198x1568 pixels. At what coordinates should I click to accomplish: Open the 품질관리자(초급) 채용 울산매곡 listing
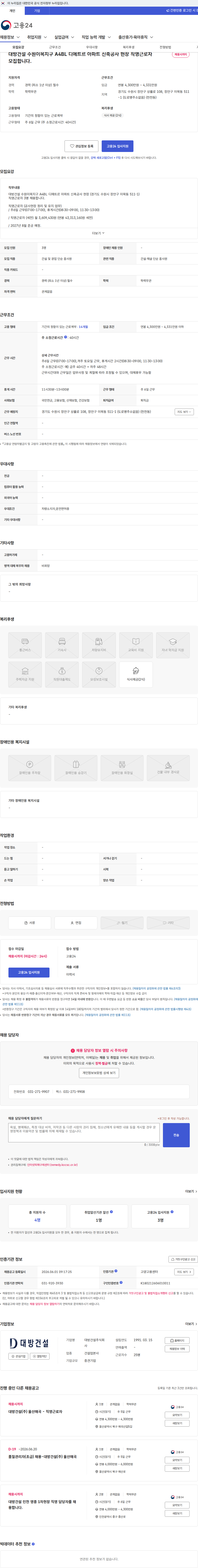42,1457
